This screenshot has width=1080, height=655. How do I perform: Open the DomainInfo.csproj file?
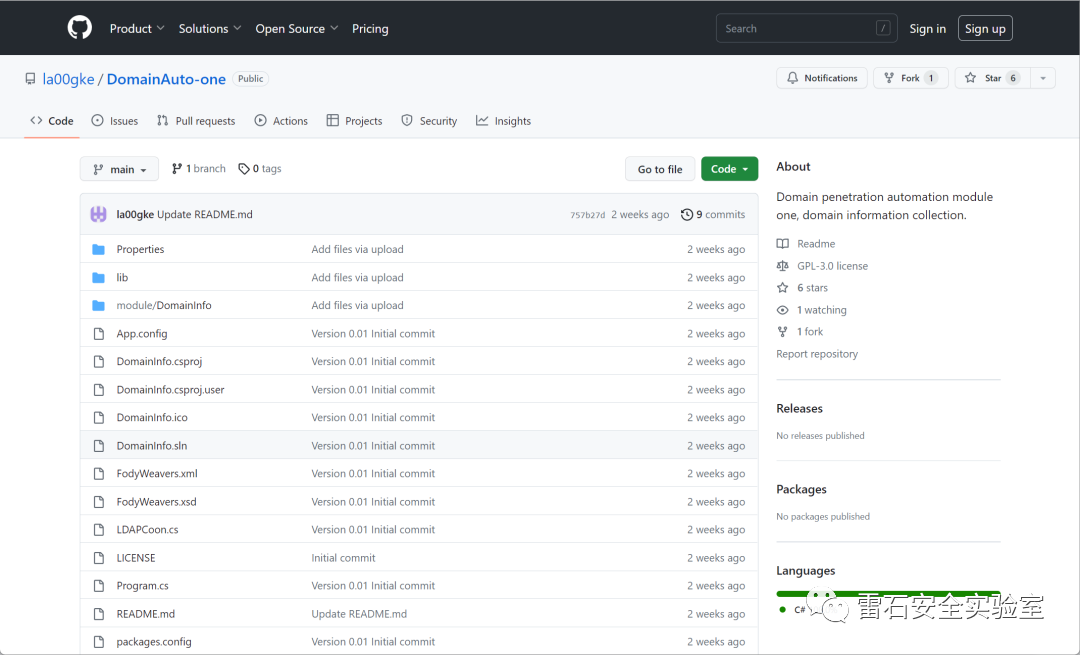[x=159, y=361]
